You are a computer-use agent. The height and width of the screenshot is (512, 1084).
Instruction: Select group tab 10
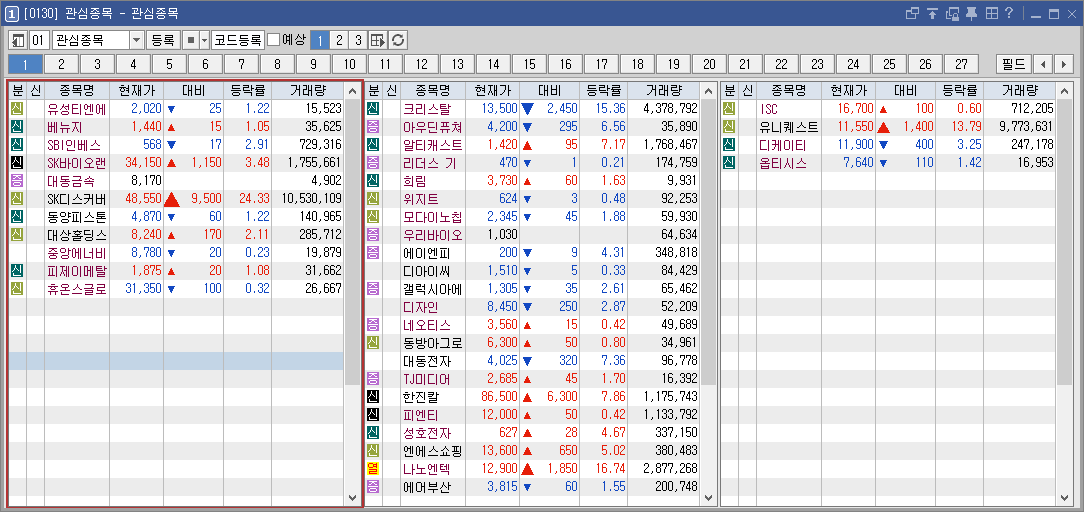(x=349, y=64)
